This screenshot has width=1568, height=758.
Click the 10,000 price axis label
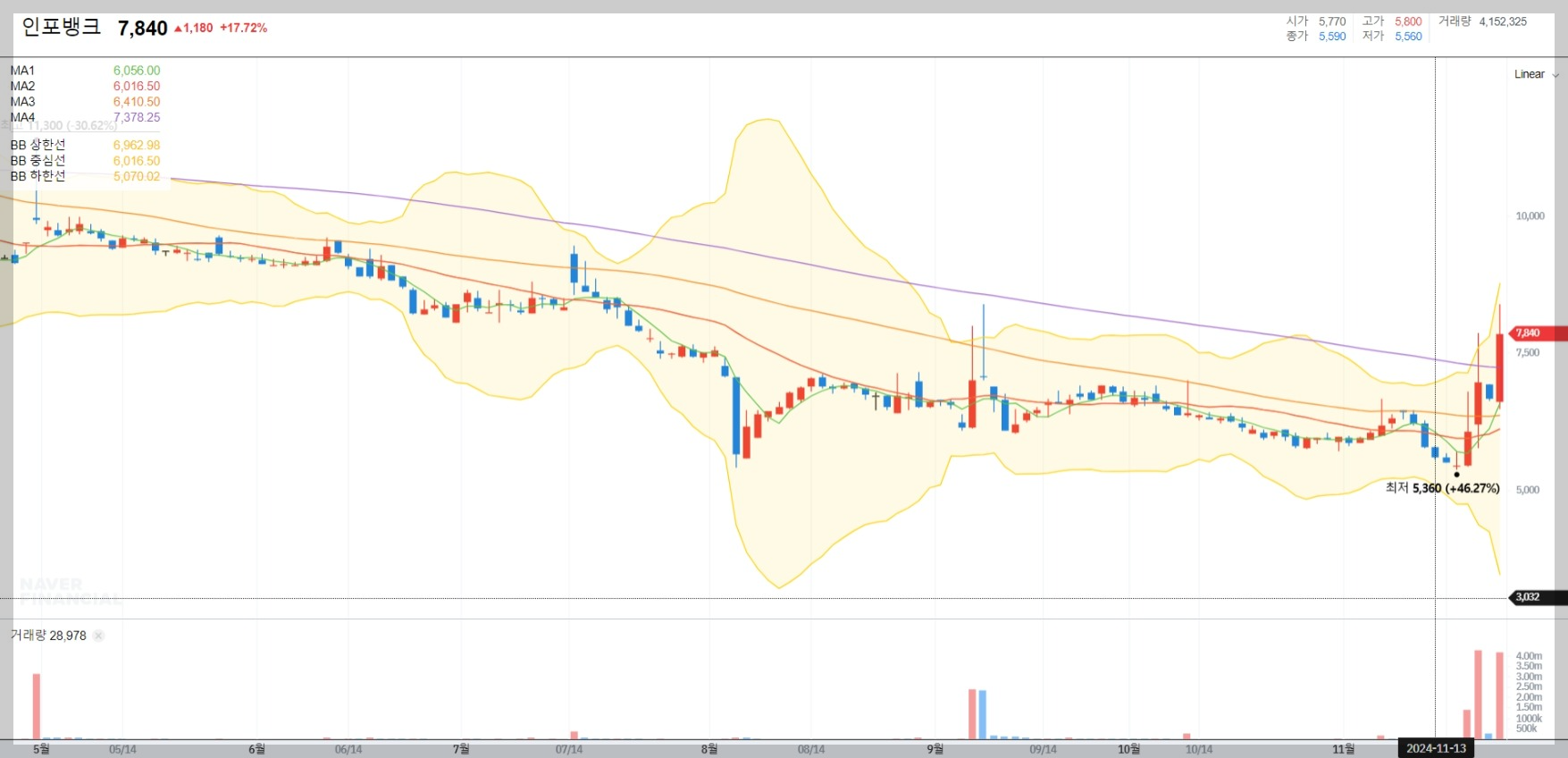(1530, 216)
